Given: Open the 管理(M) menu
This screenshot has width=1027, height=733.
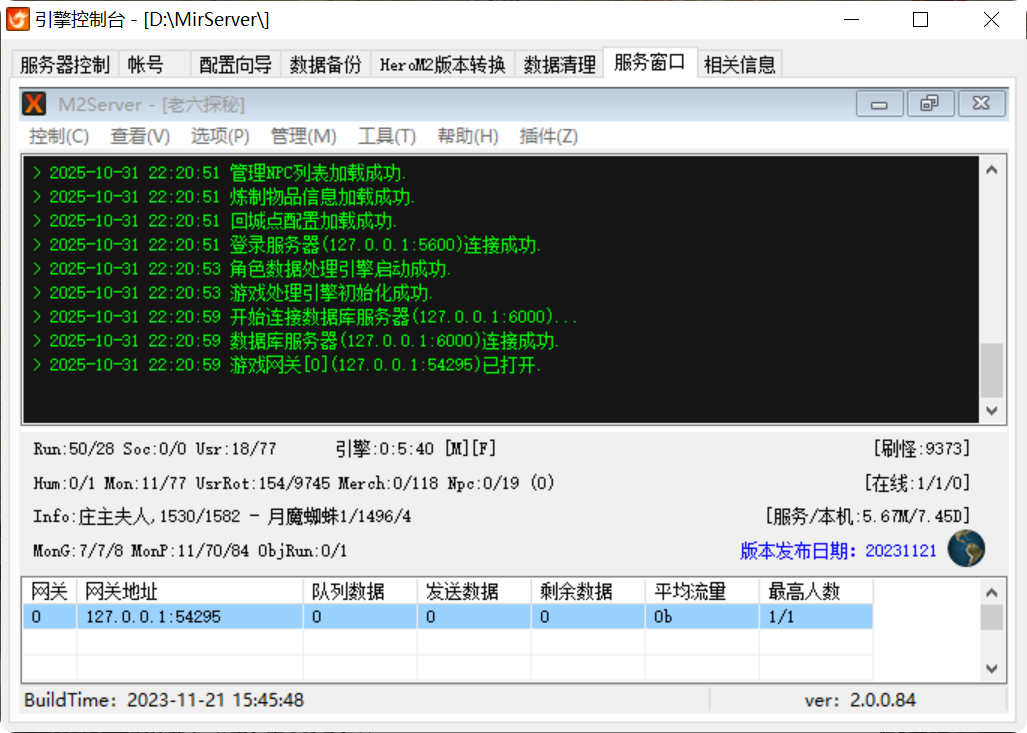Looking at the screenshot, I should coord(302,137).
